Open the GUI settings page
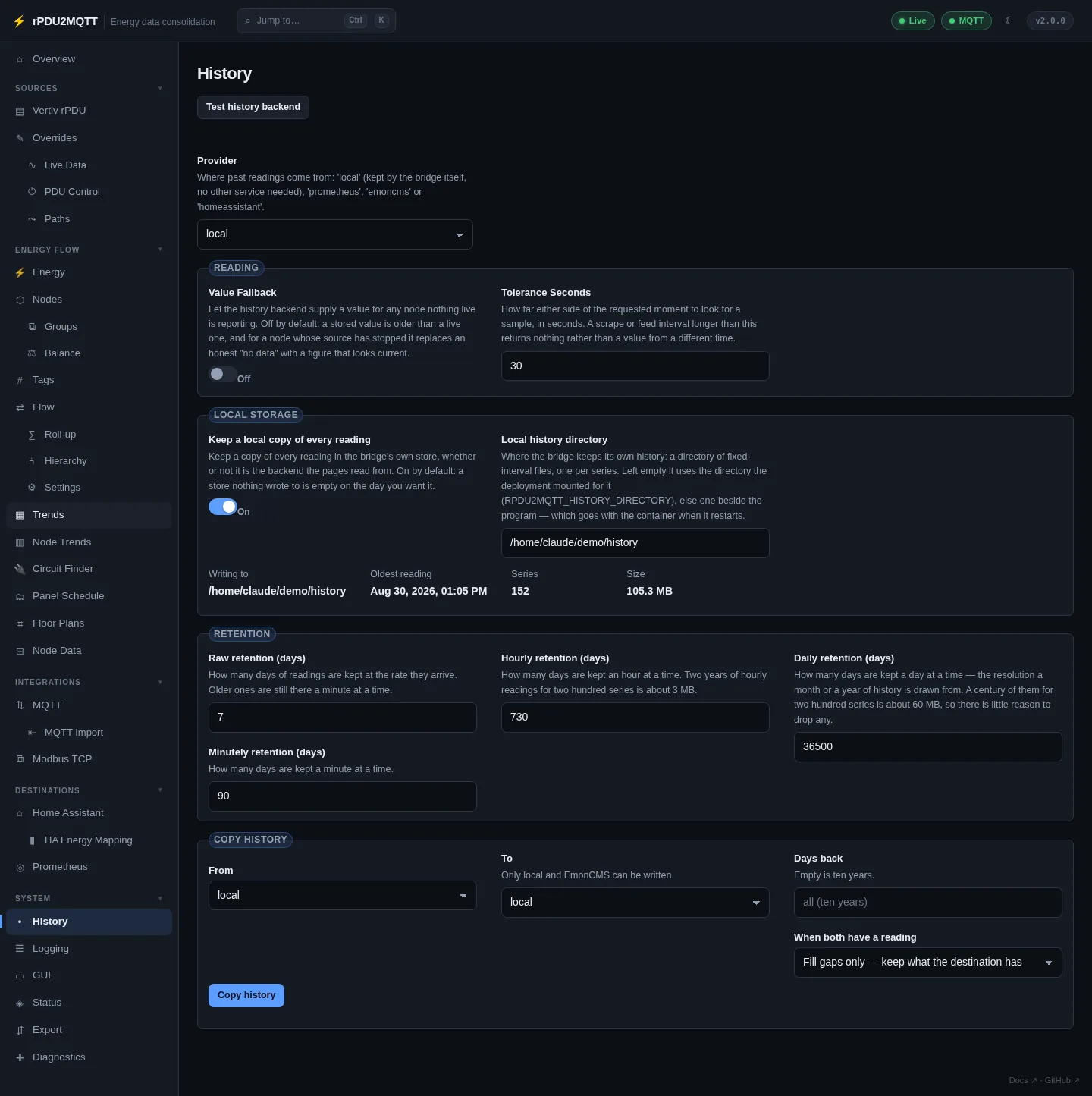The image size is (1092, 1096). click(89, 975)
